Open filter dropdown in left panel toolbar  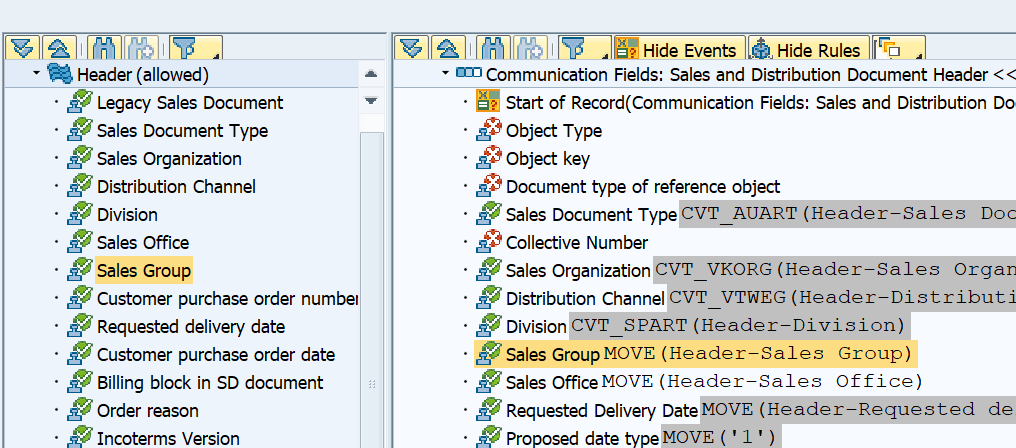[x=196, y=49]
